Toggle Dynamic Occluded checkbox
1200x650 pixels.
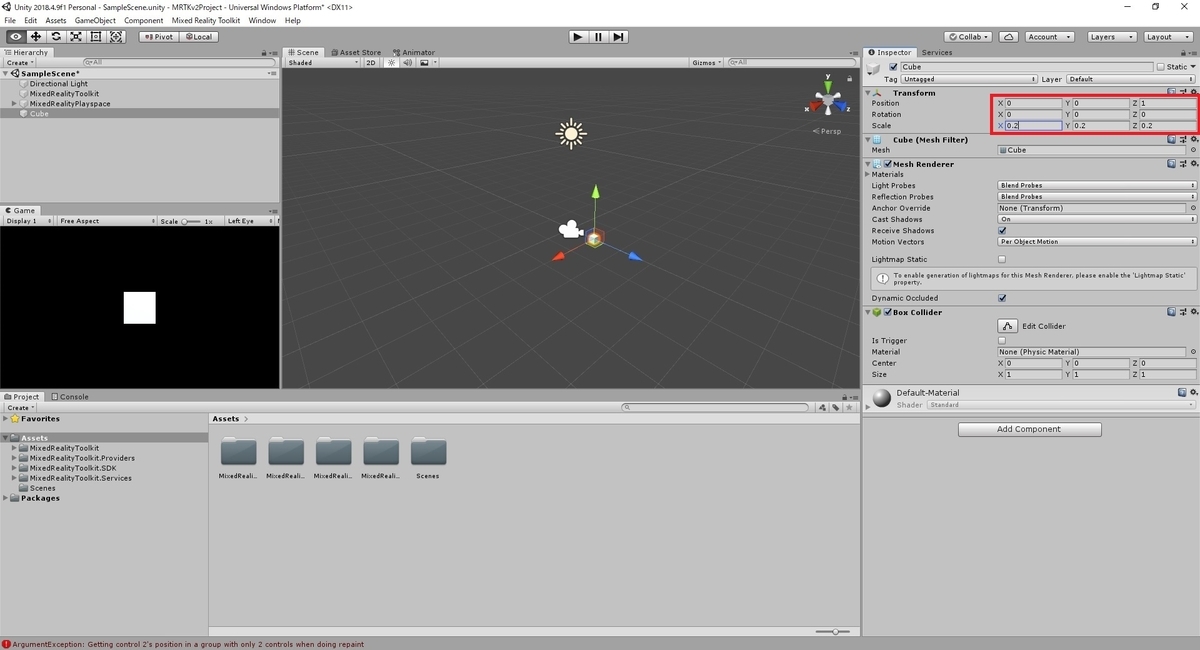1002,298
